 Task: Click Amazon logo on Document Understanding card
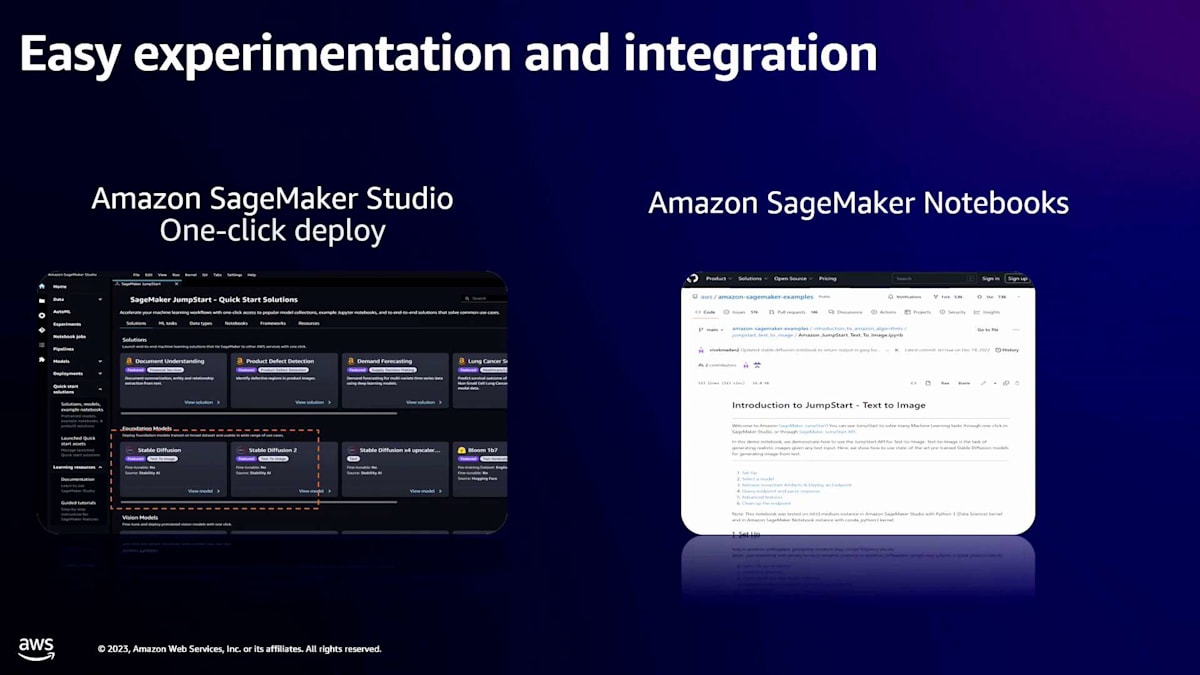pos(129,361)
